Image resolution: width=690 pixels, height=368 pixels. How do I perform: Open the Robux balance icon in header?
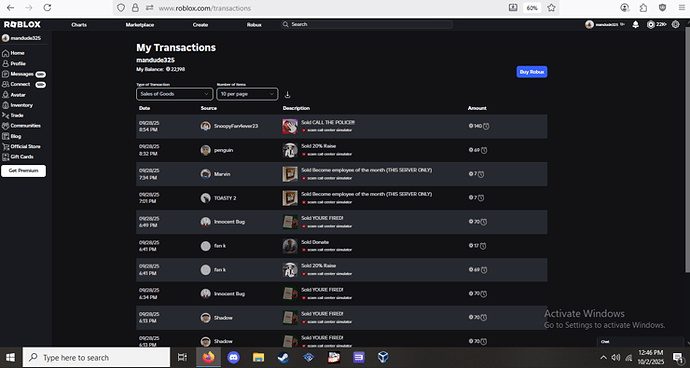pyautogui.click(x=650, y=25)
